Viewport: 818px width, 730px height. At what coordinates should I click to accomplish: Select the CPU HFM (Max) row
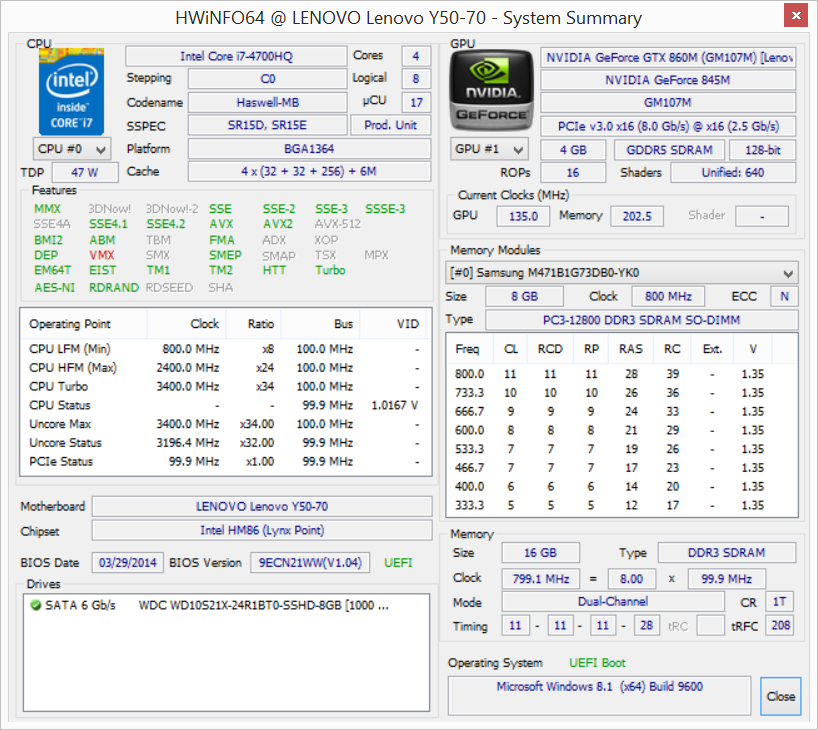click(225, 367)
